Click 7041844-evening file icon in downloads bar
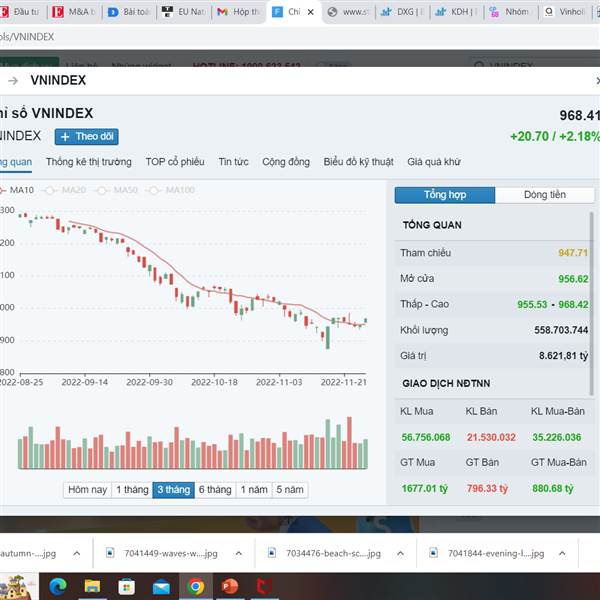Viewport: 600px width, 600px height. pos(434,553)
